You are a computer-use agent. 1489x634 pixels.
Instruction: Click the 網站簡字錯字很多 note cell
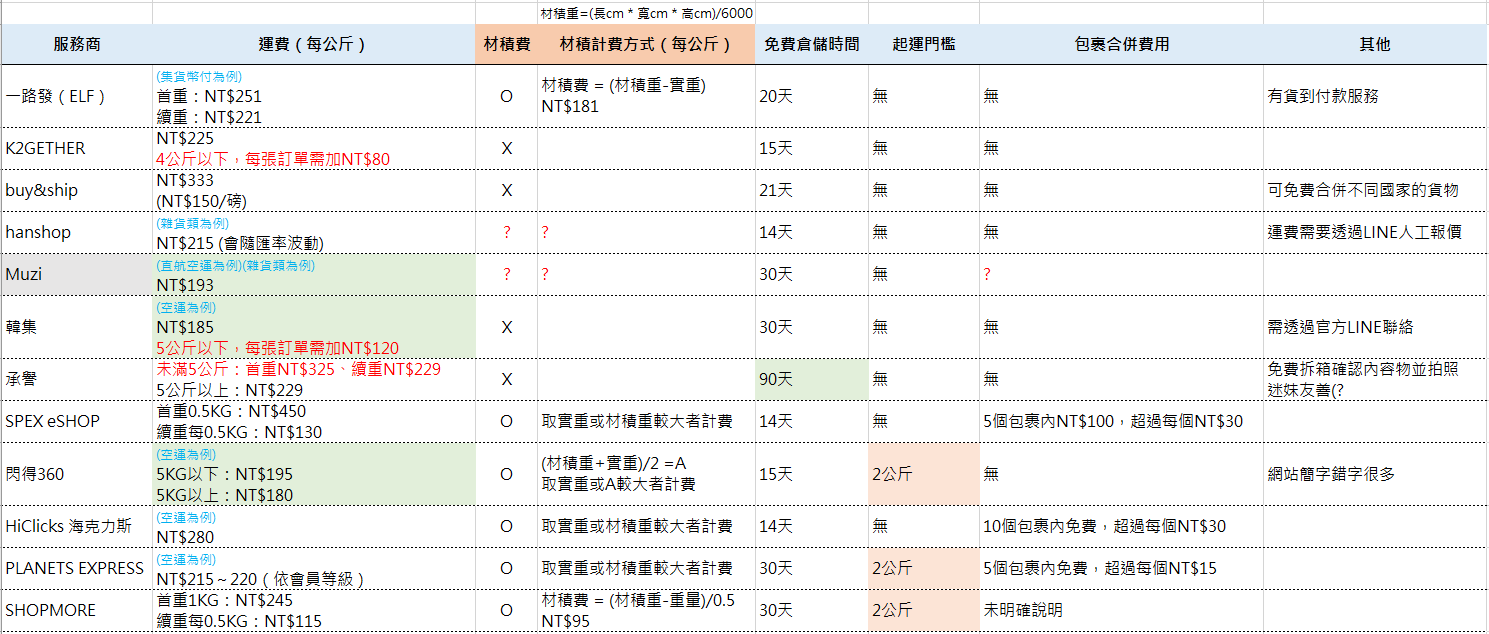1375,474
